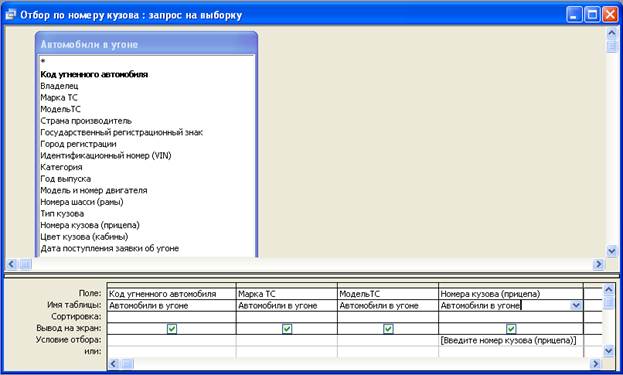The image size is (623, 375).
Task: Open table name dropdown in Номера кузова column
Action: [x=576, y=305]
